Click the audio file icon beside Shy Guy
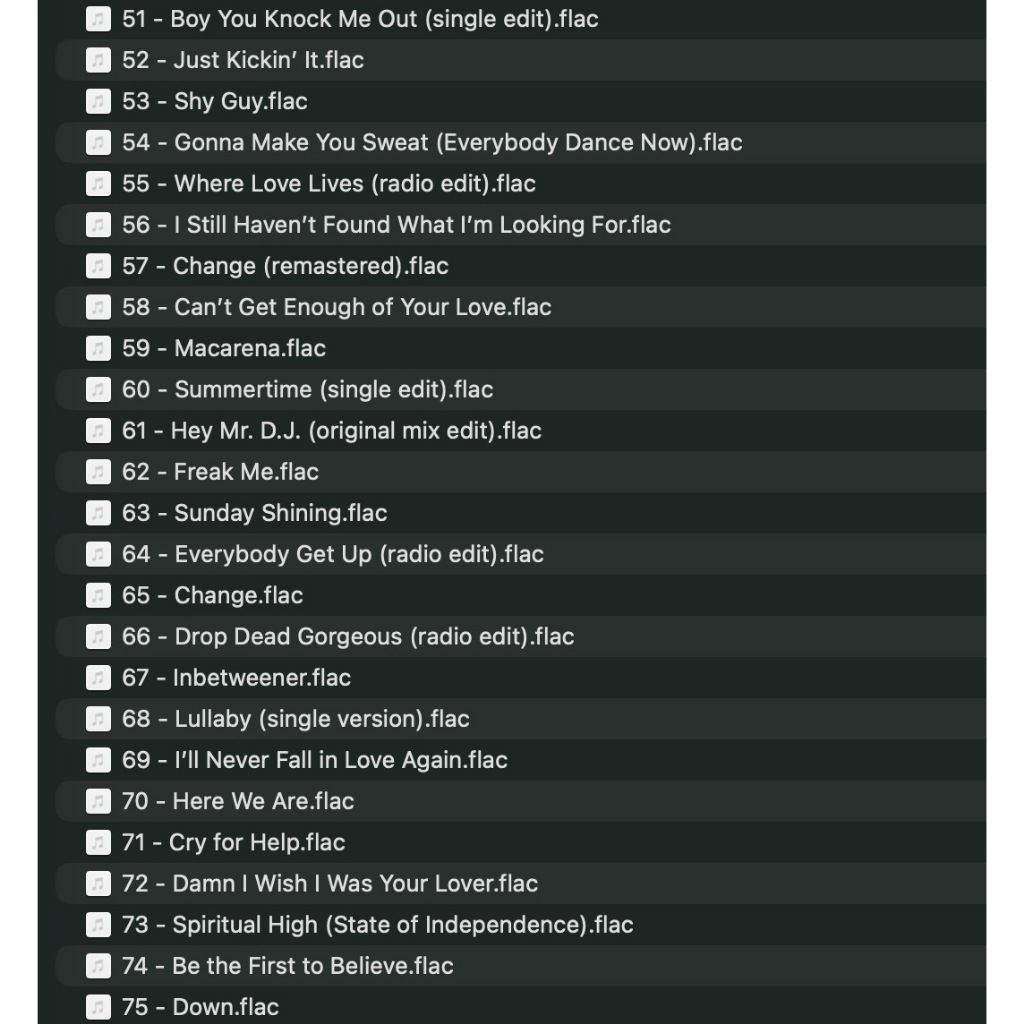Image resolution: width=1024 pixels, height=1024 pixels. point(98,101)
